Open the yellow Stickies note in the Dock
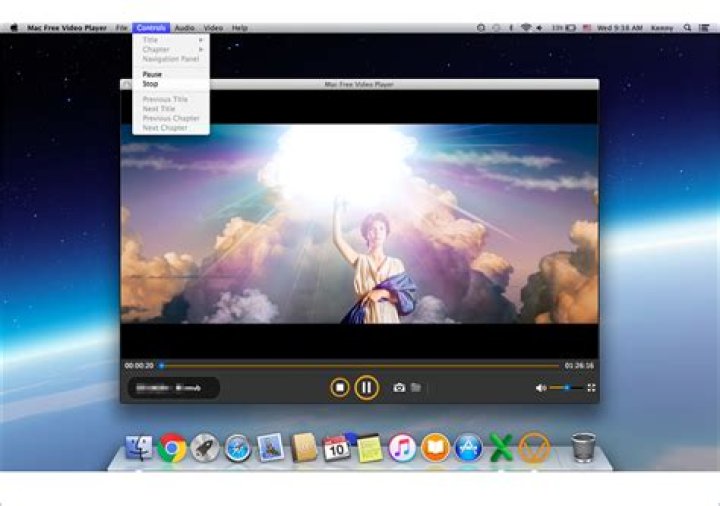Viewport: 720px width, 506px height. [370, 448]
